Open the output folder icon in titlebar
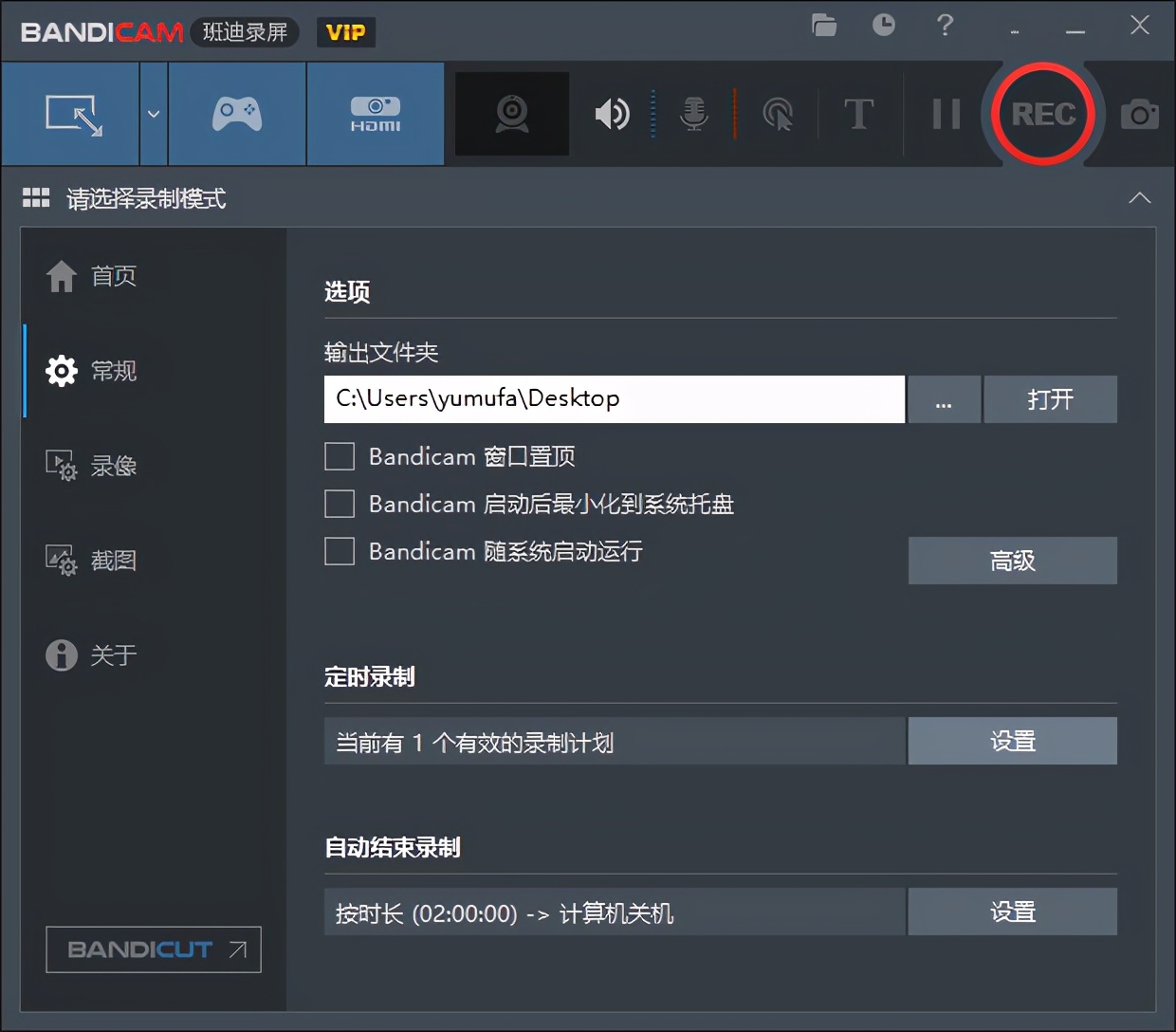This screenshot has width=1176, height=1032. click(x=823, y=26)
